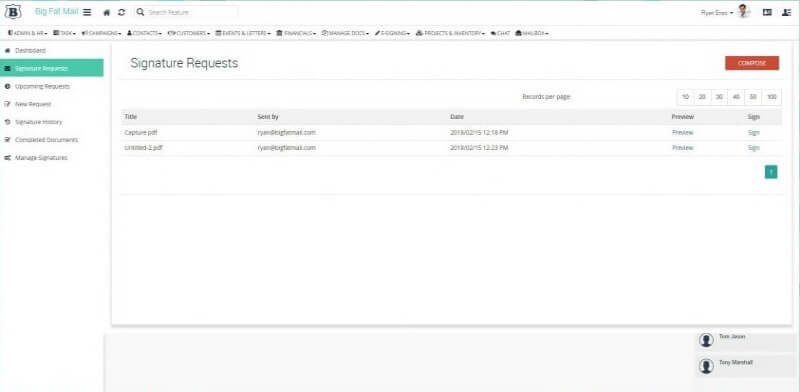Click the Untitled-2.pdf title cell
This screenshot has width=800, height=392.
tap(143, 148)
